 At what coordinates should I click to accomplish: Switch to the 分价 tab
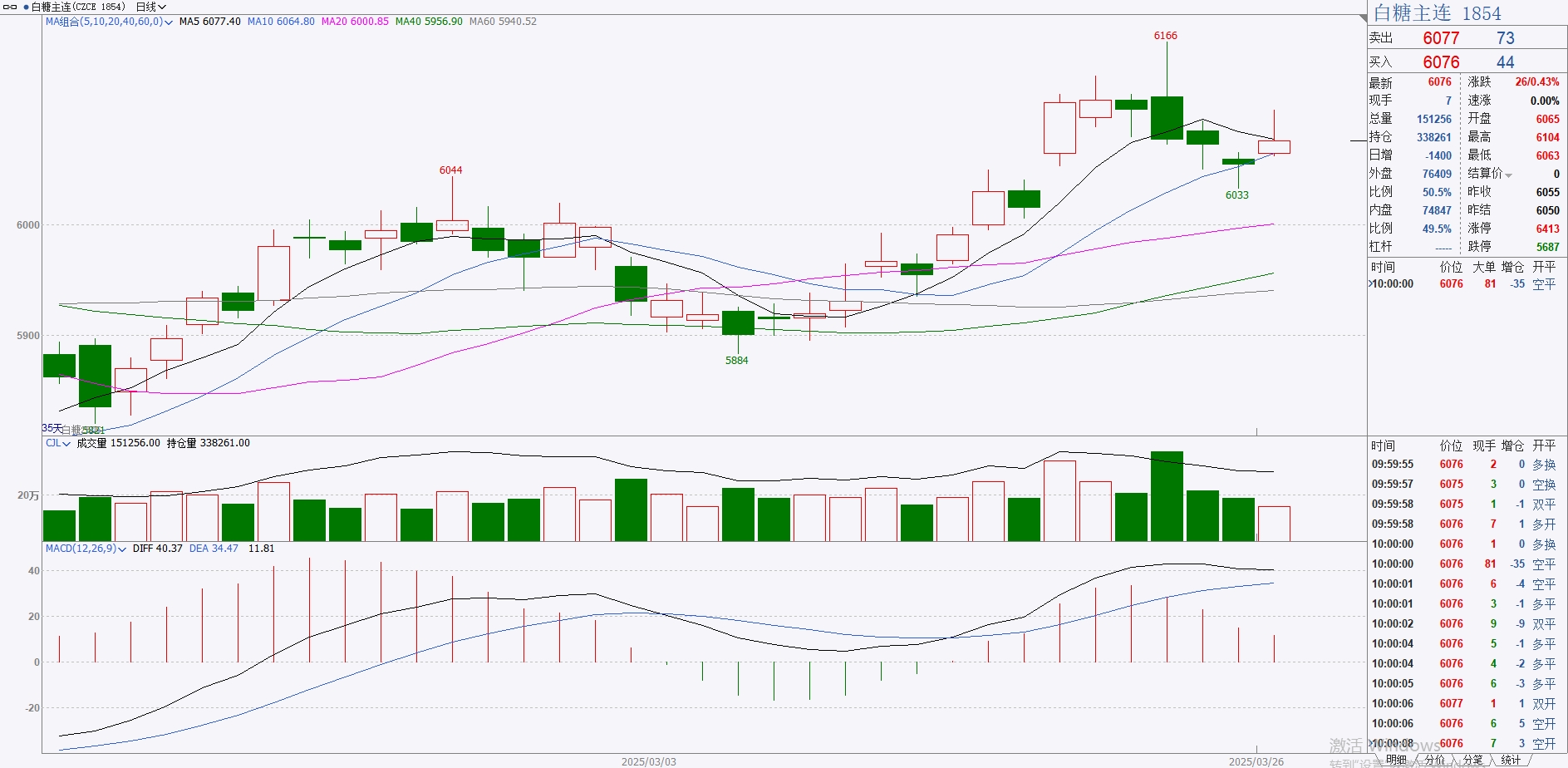click(x=1435, y=760)
